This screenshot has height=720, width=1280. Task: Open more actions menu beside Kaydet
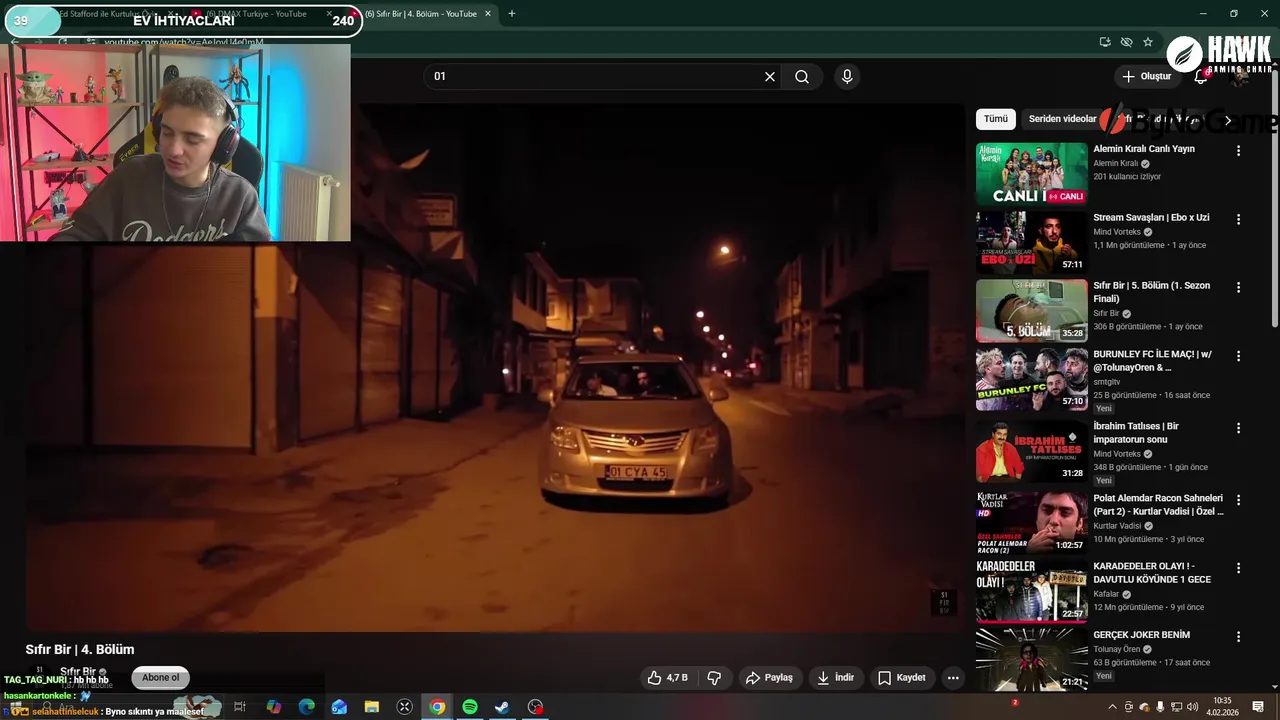953,677
